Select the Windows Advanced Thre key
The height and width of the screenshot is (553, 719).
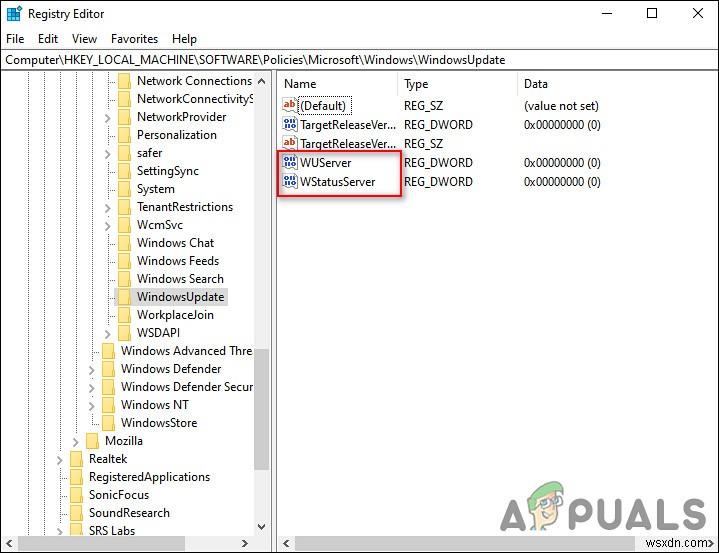(x=186, y=351)
